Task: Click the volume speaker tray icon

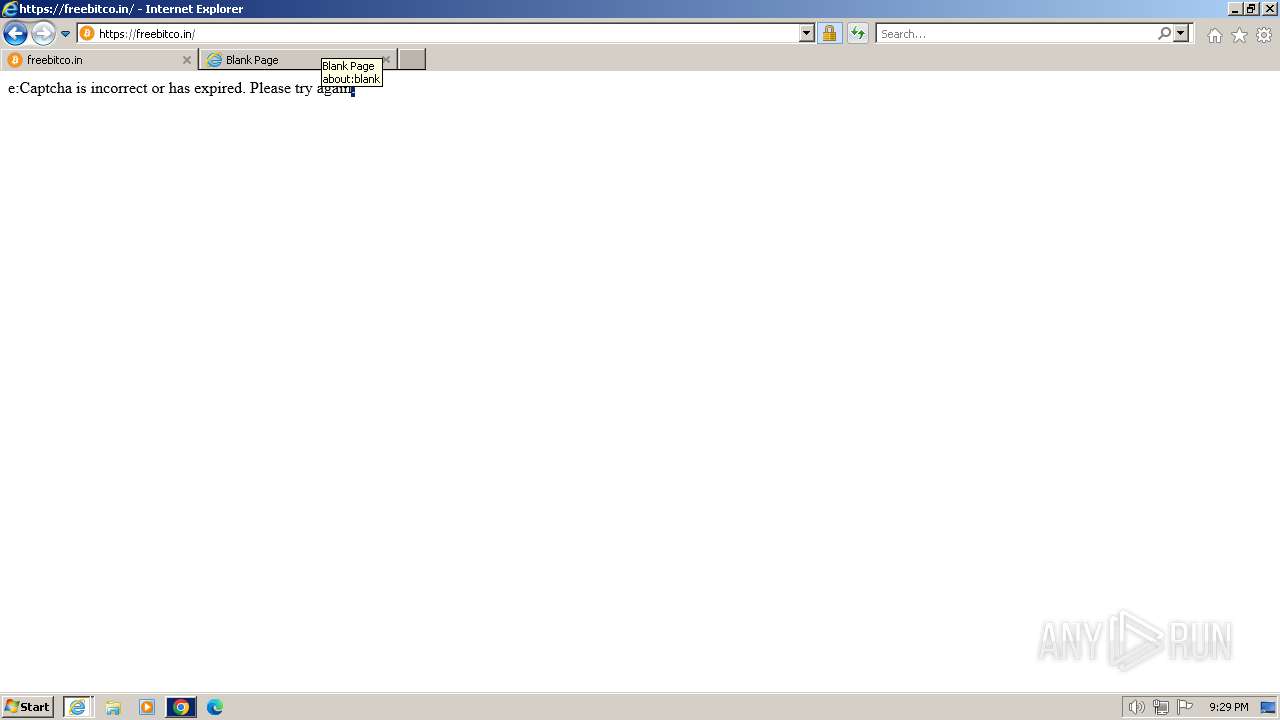Action: pyautogui.click(x=1136, y=707)
